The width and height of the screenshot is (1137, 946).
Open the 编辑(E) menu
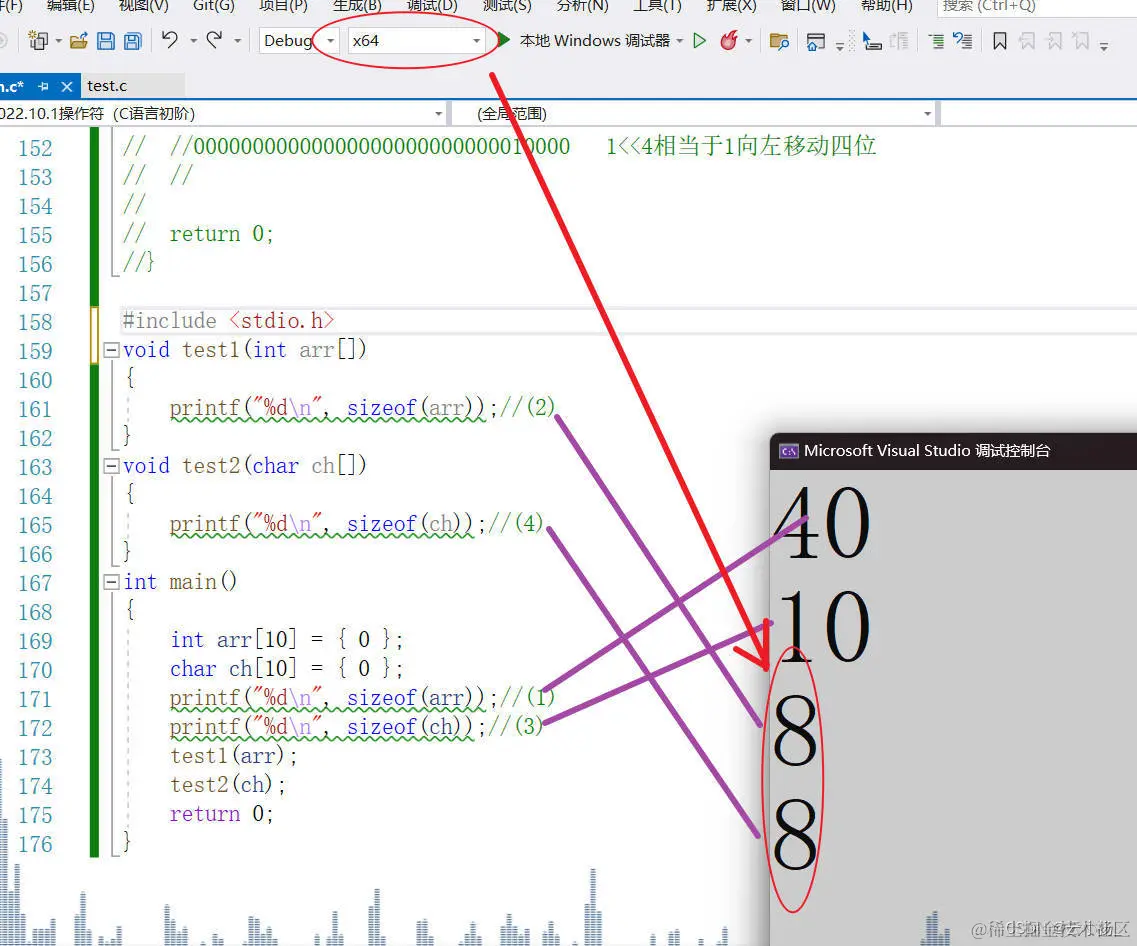[70, 6]
